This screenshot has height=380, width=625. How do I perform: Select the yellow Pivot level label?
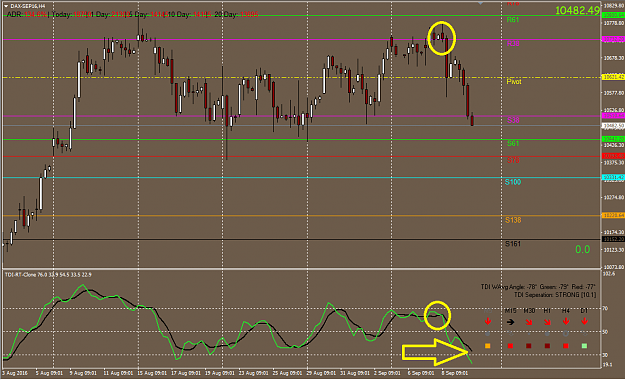[x=513, y=81]
